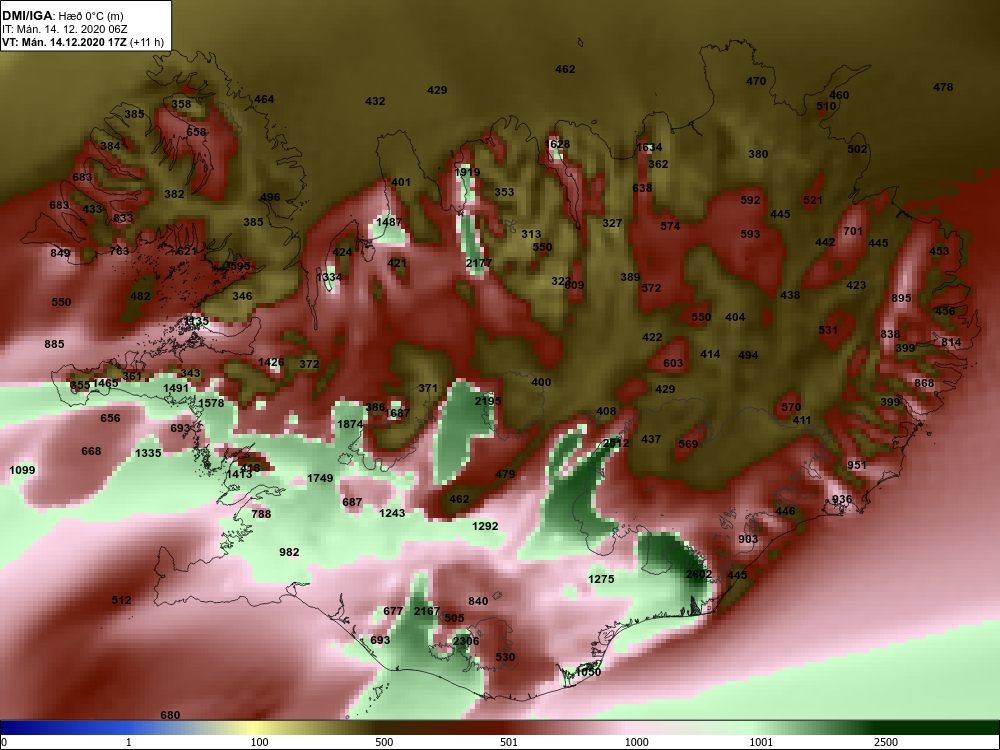
Task: Click the map value 1335
Action: click(149, 453)
